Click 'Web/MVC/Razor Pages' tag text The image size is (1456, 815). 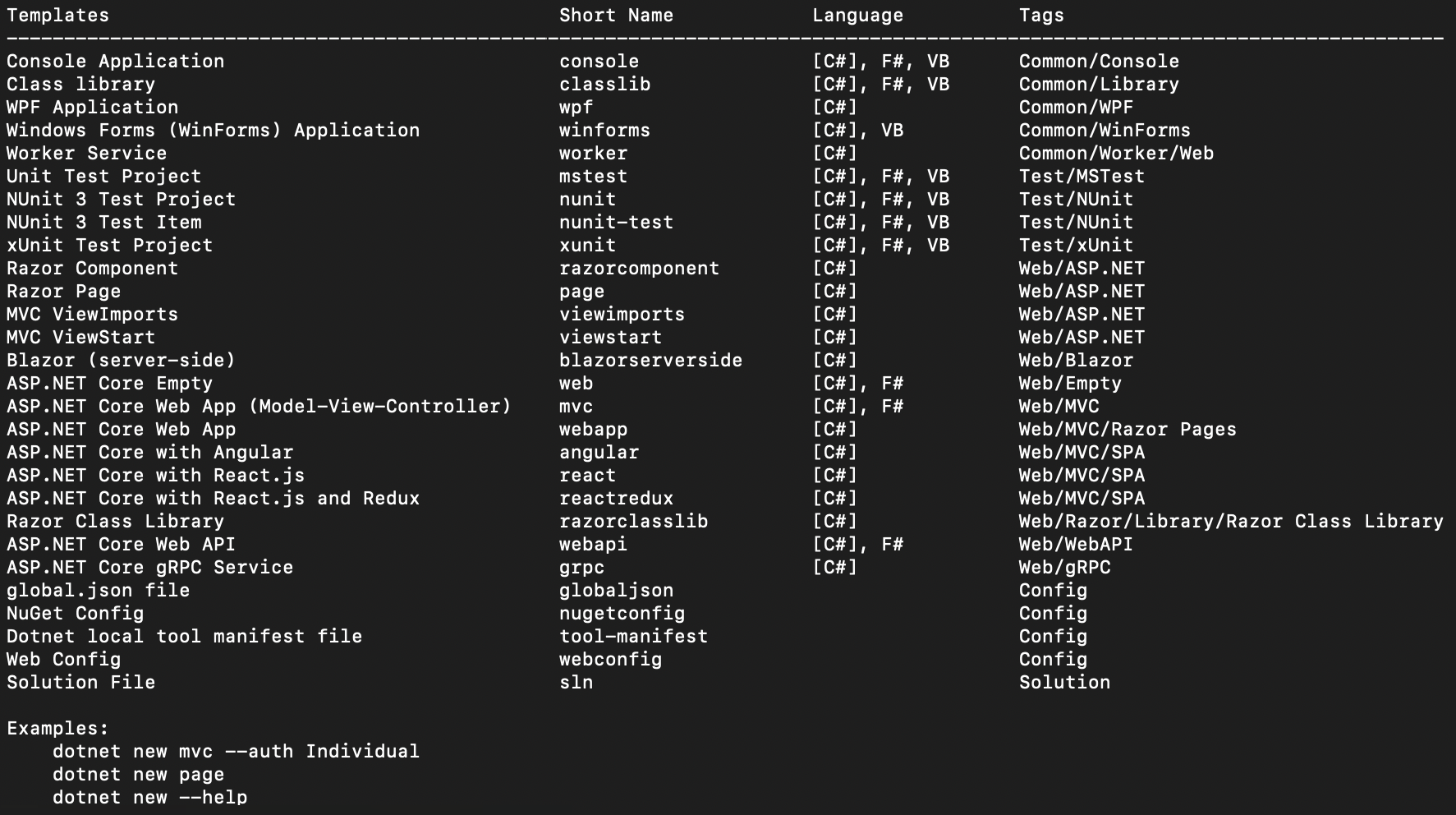[x=1128, y=430]
